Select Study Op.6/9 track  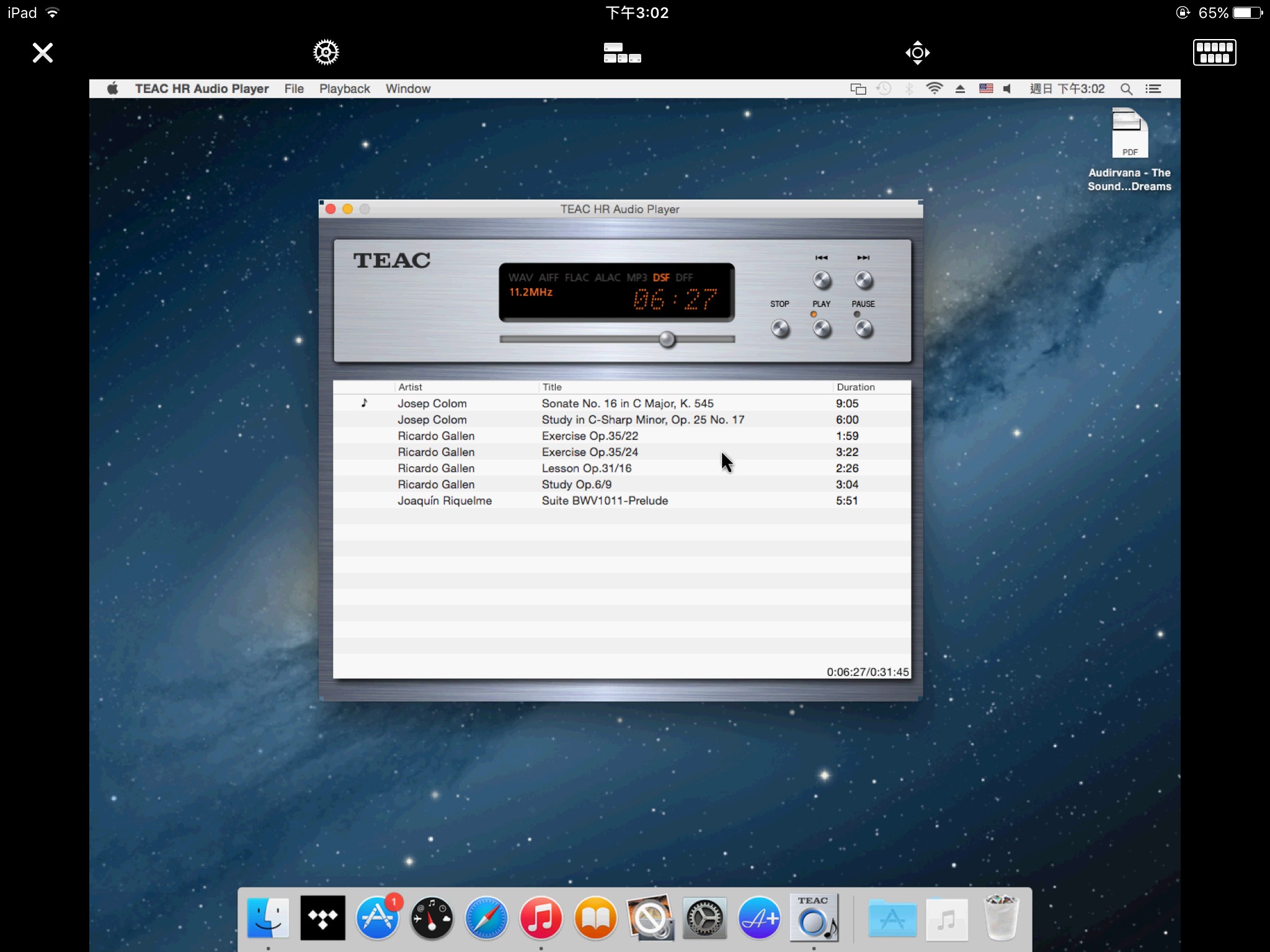click(622, 484)
